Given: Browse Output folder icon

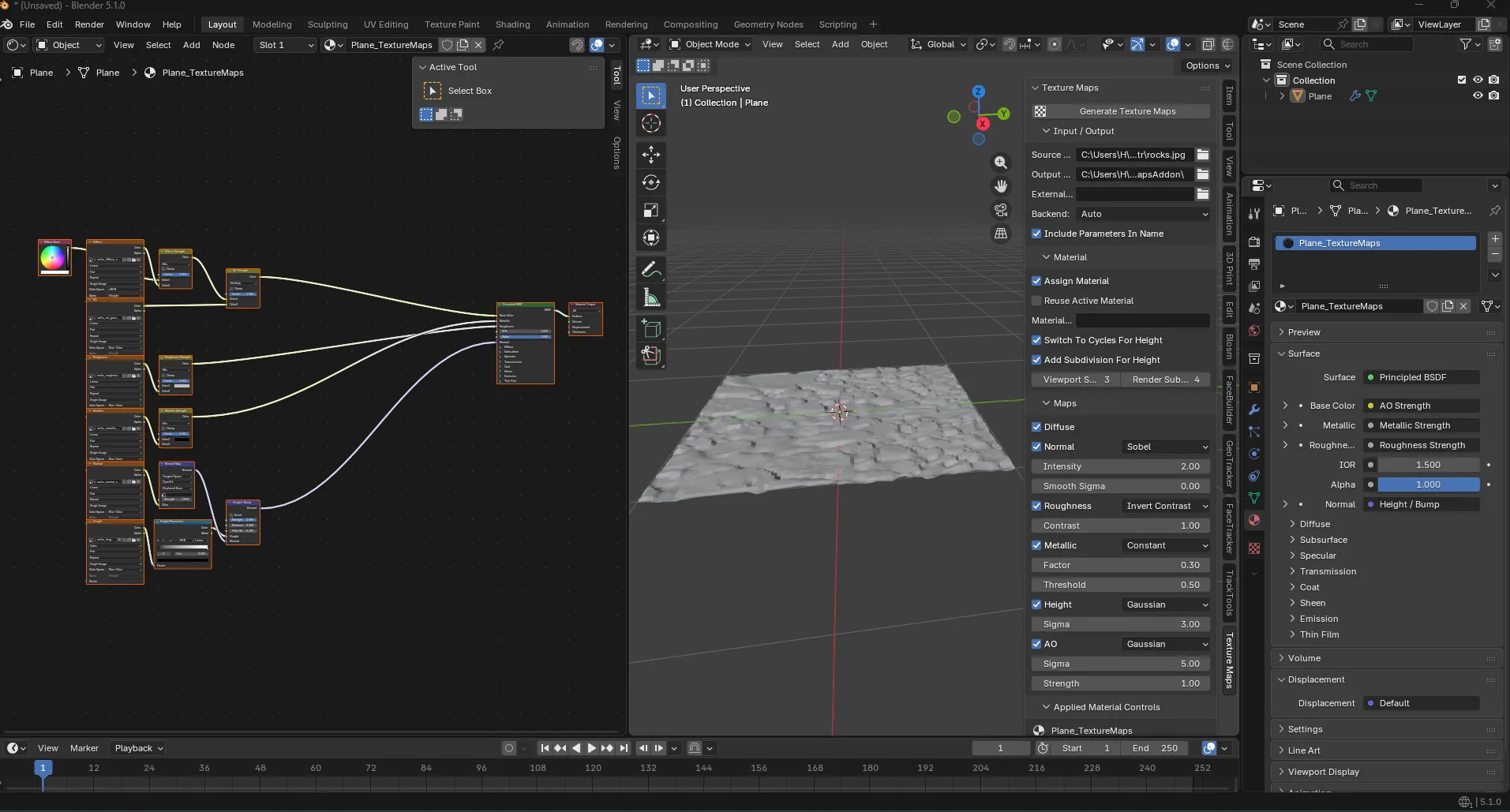Looking at the screenshot, I should tap(1203, 174).
